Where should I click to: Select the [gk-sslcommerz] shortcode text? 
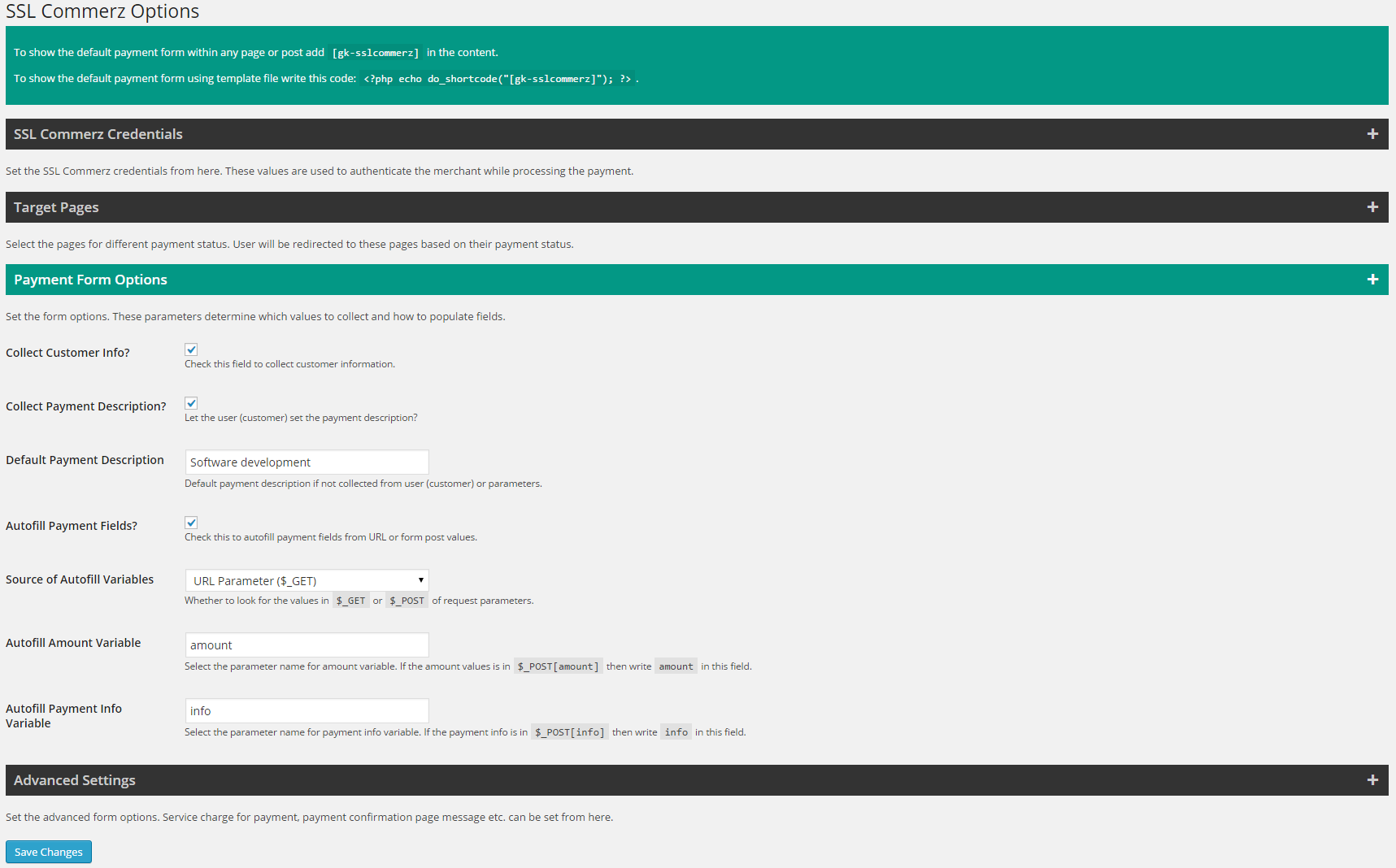pos(376,53)
